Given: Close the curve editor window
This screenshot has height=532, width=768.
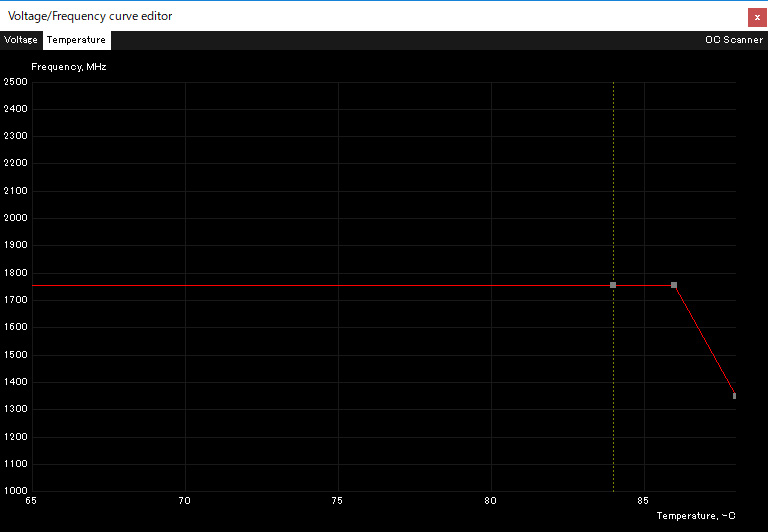Looking at the screenshot, I should coord(757,18).
